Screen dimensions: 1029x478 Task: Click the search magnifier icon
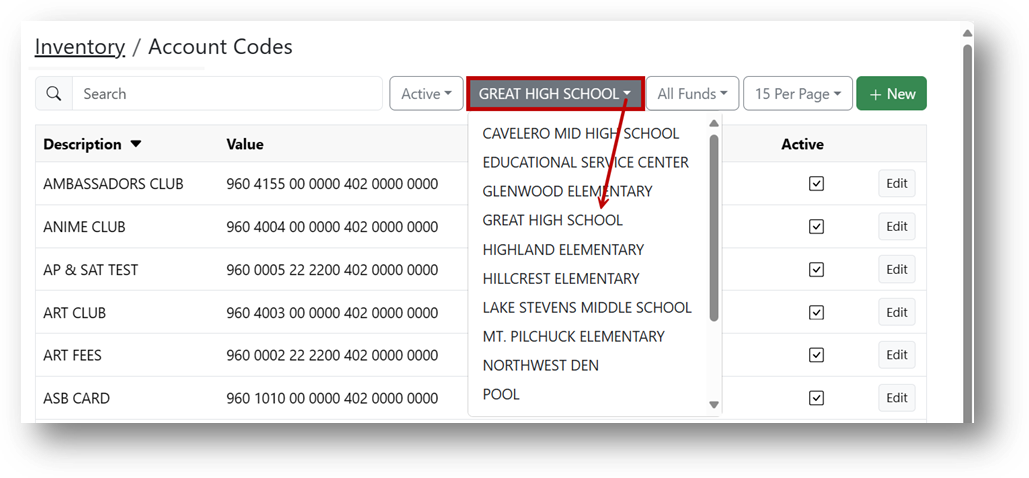pyautogui.click(x=54, y=94)
